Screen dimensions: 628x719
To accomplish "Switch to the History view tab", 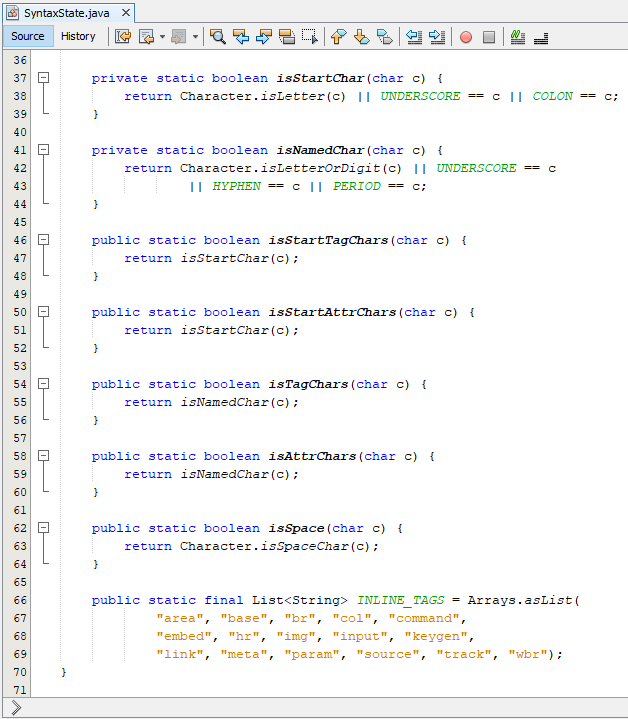I will [78, 36].
